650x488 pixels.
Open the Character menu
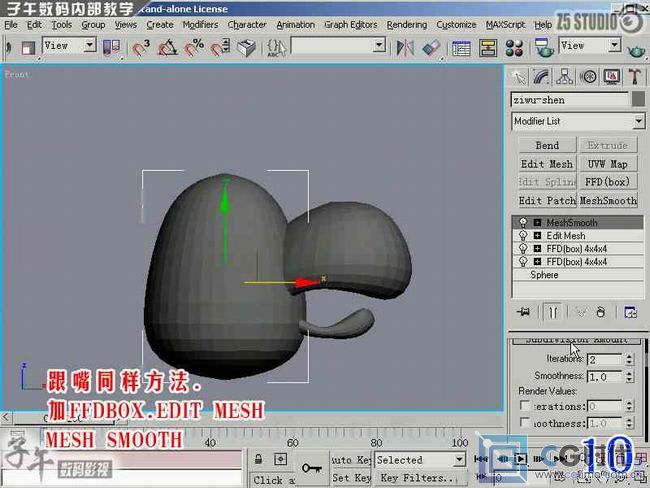click(x=247, y=25)
